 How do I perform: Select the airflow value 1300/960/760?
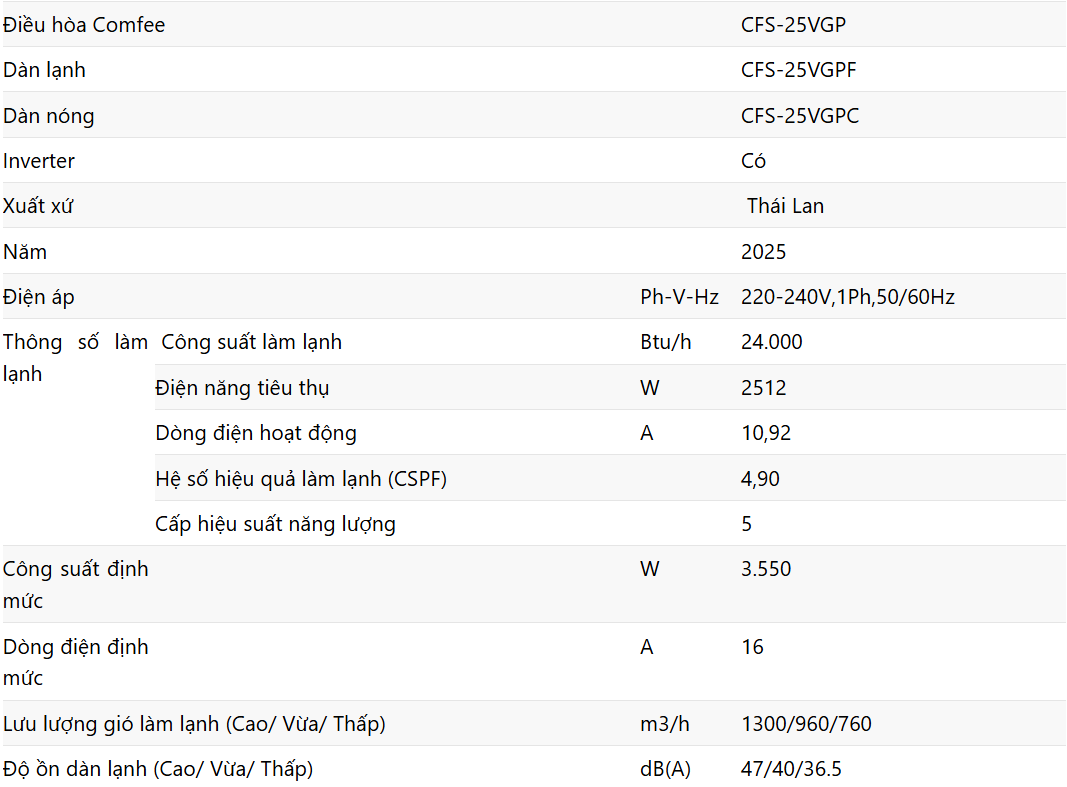click(806, 724)
